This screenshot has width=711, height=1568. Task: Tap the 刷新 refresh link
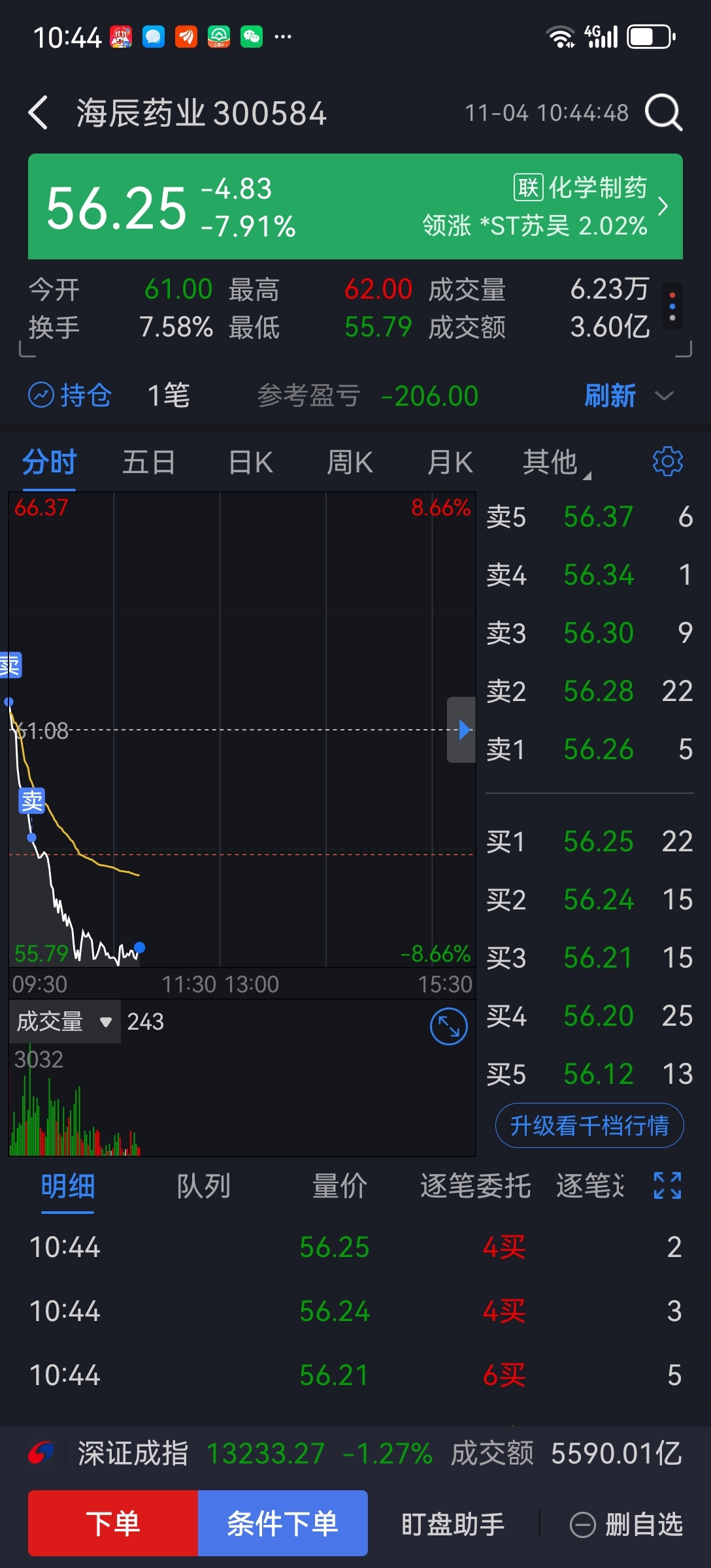(610, 396)
